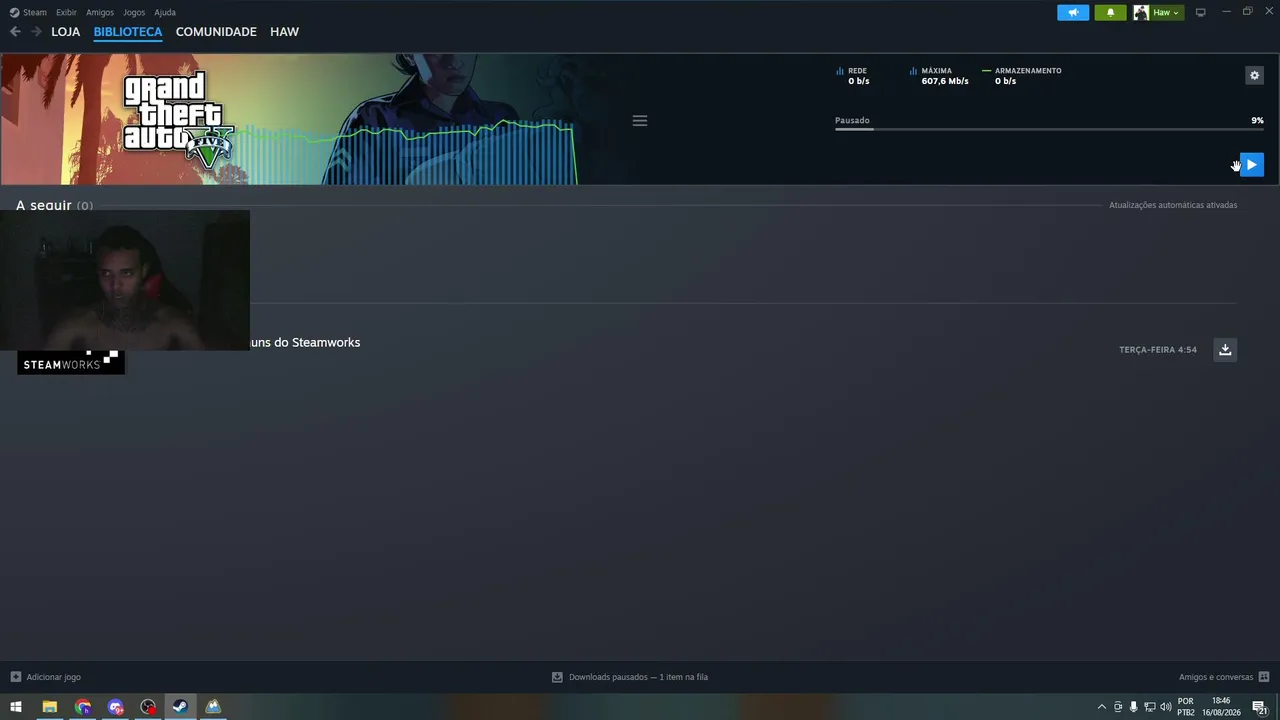
Task: Open Amigos e conversas panel
Action: pos(1224,677)
